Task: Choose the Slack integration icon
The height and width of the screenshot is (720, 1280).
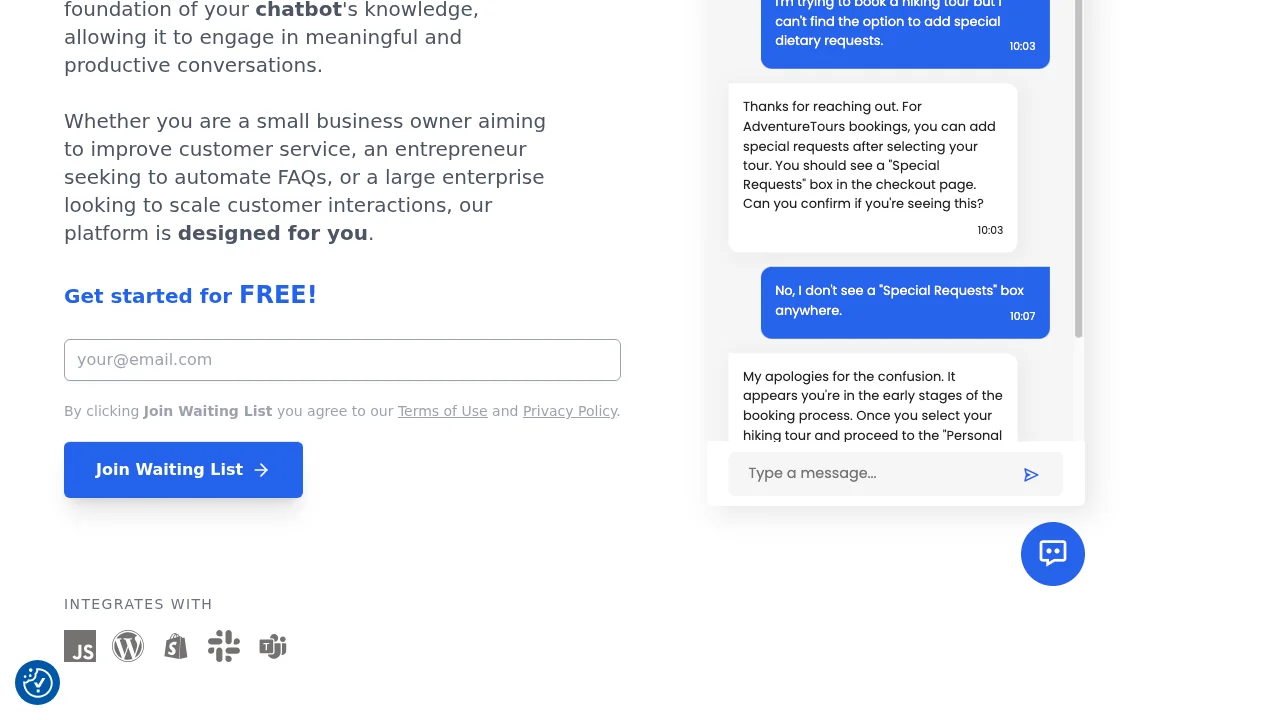Action: click(224, 646)
